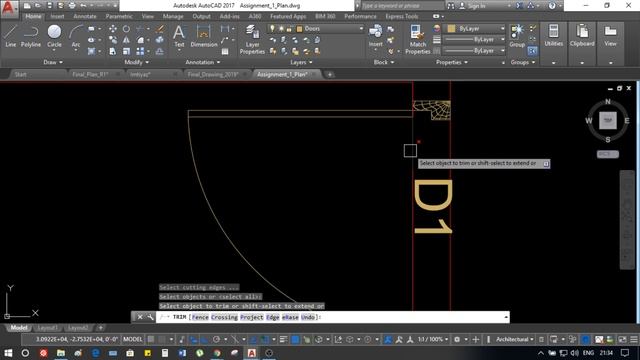Image resolution: width=640 pixels, height=360 pixels.
Task: Click the Move tool in Modify panel
Action: tap(113, 29)
